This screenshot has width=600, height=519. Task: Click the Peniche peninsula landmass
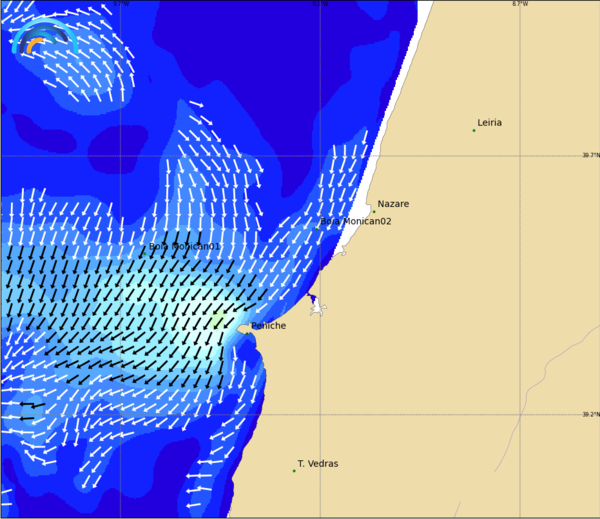[244, 328]
